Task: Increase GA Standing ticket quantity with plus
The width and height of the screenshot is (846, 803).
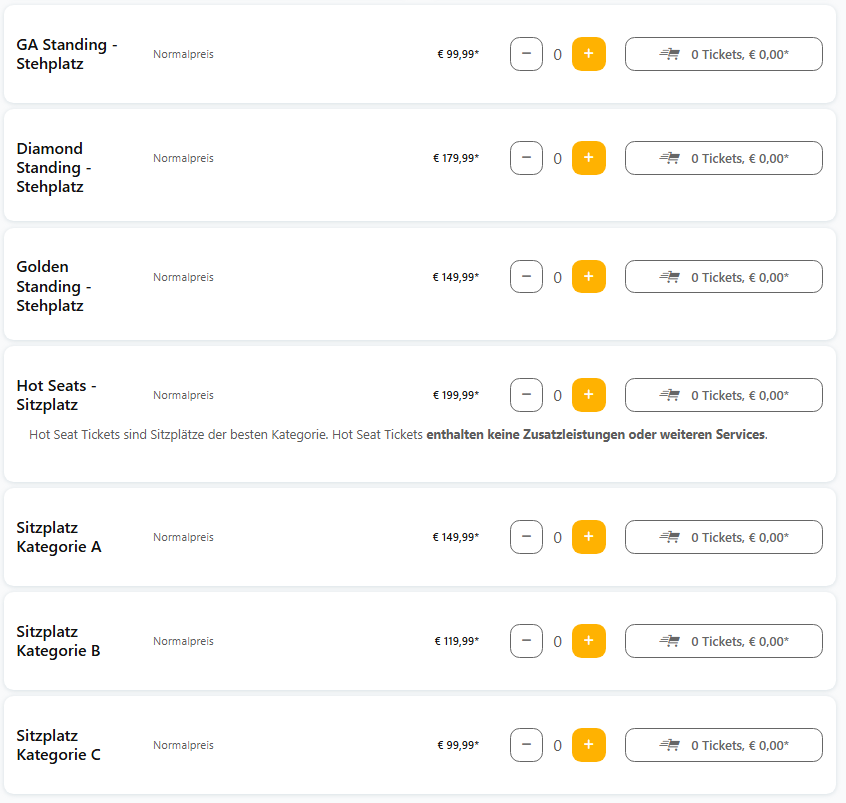Action: [588, 54]
